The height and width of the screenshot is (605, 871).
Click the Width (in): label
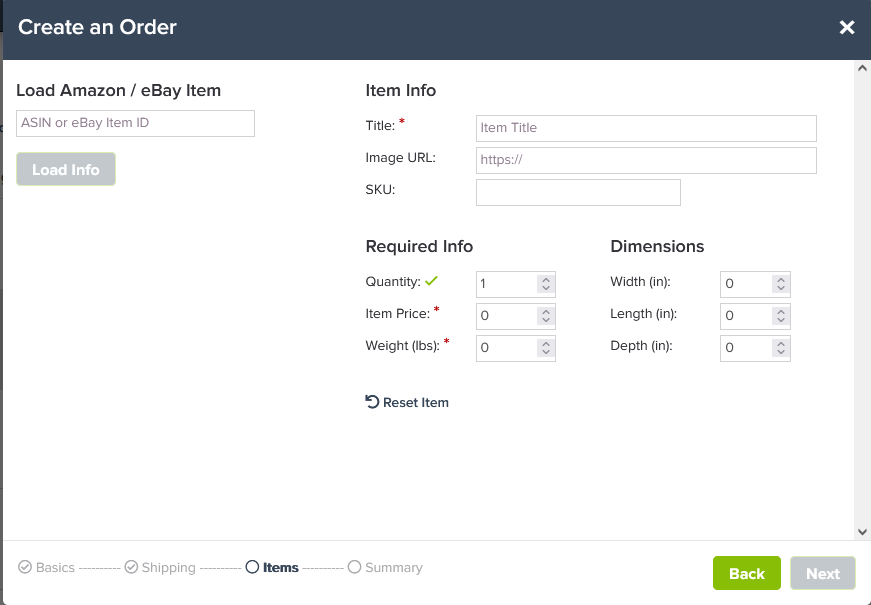(x=640, y=282)
